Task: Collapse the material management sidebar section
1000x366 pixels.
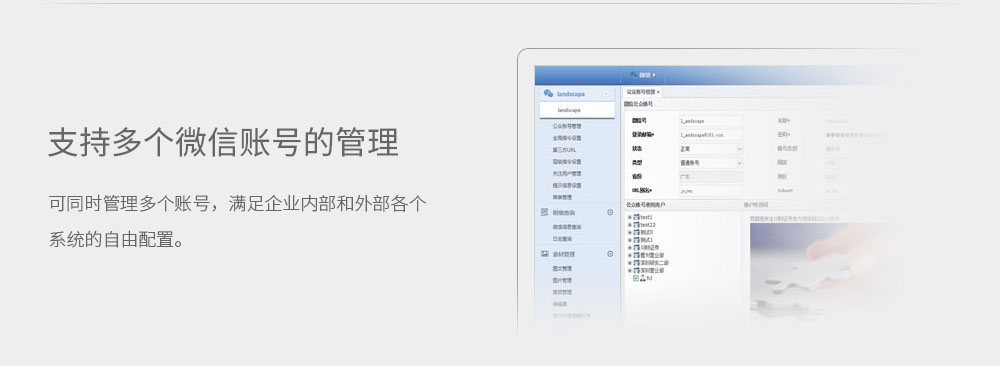Action: 610,254
